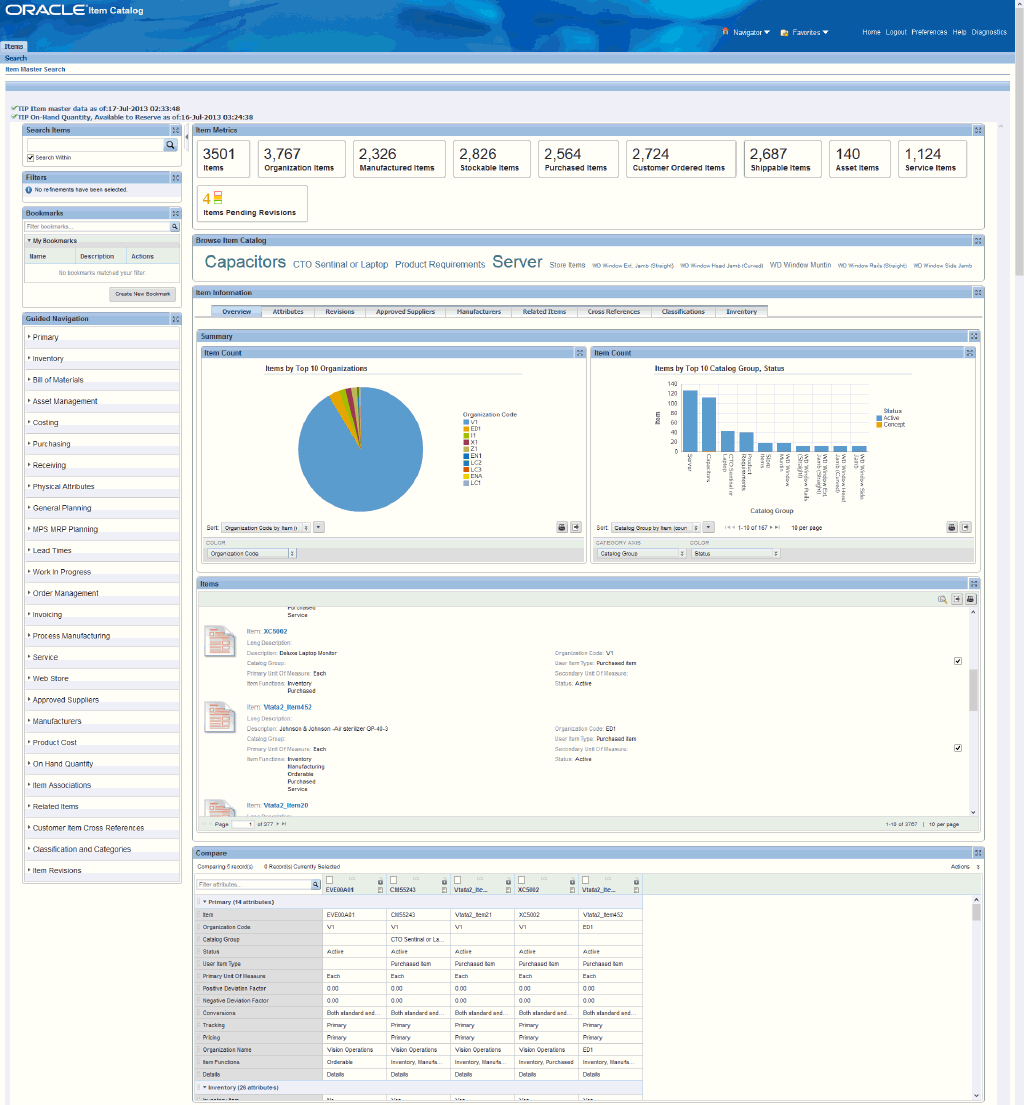The width and height of the screenshot is (1024, 1105).
Task: Click the Preferences link in header
Action: point(929,32)
